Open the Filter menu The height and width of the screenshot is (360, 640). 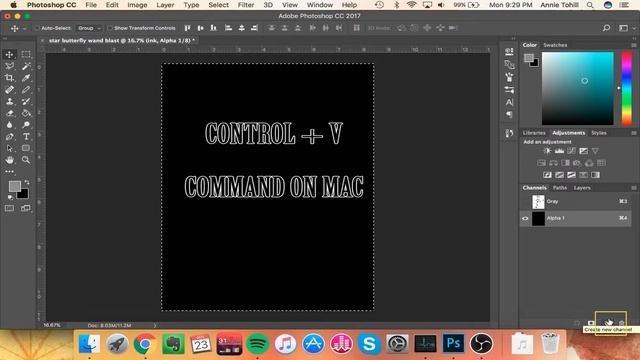[246, 5]
